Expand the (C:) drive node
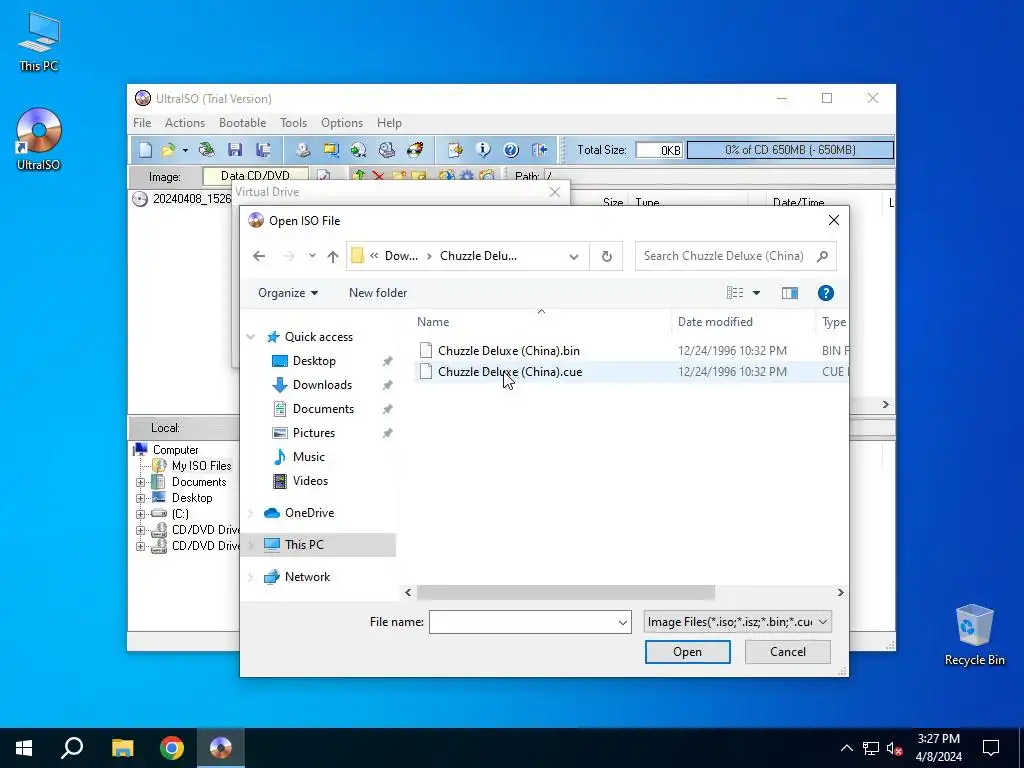The height and width of the screenshot is (768, 1024). pos(140,515)
